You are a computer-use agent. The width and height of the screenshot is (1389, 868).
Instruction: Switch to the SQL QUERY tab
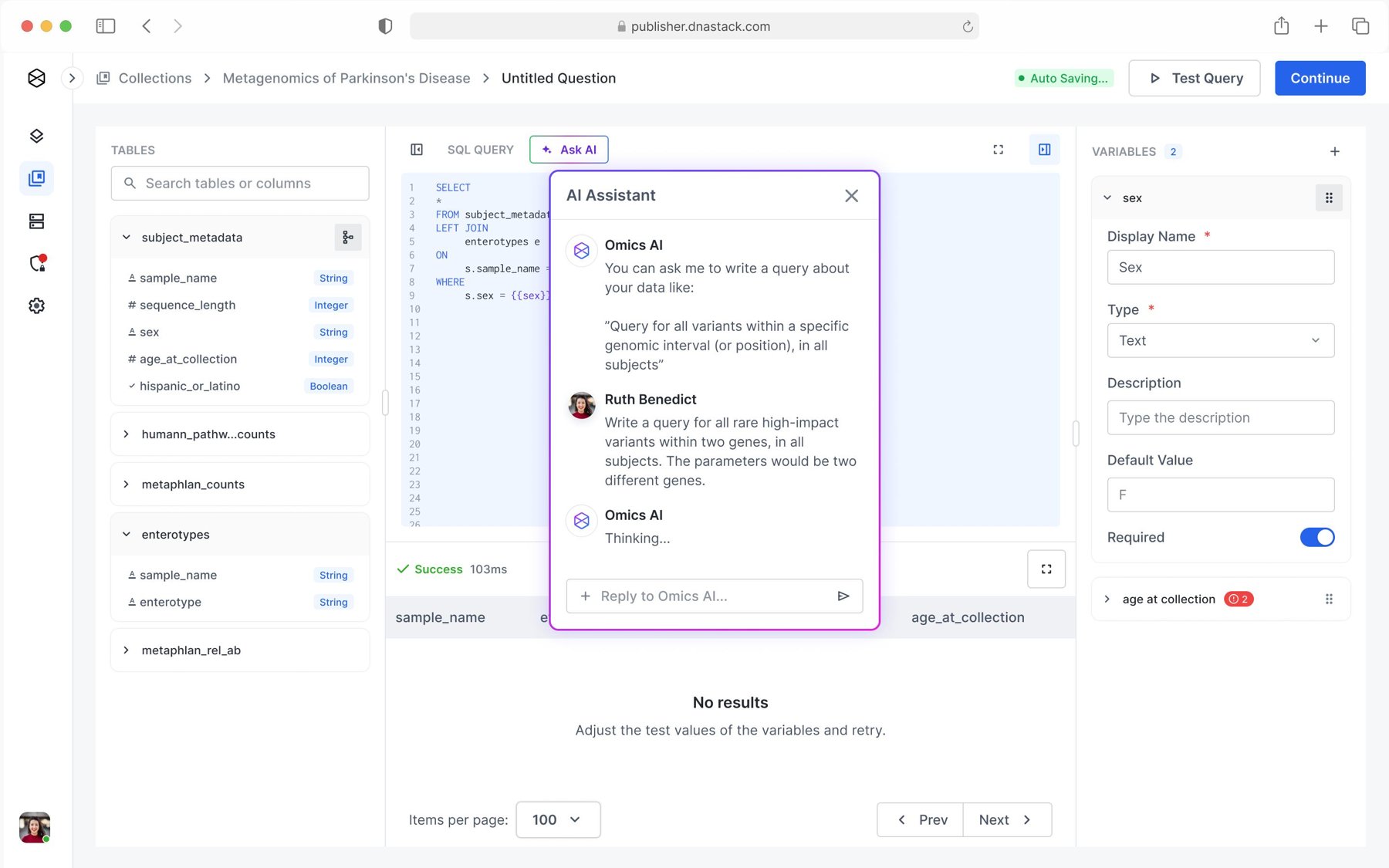point(480,150)
